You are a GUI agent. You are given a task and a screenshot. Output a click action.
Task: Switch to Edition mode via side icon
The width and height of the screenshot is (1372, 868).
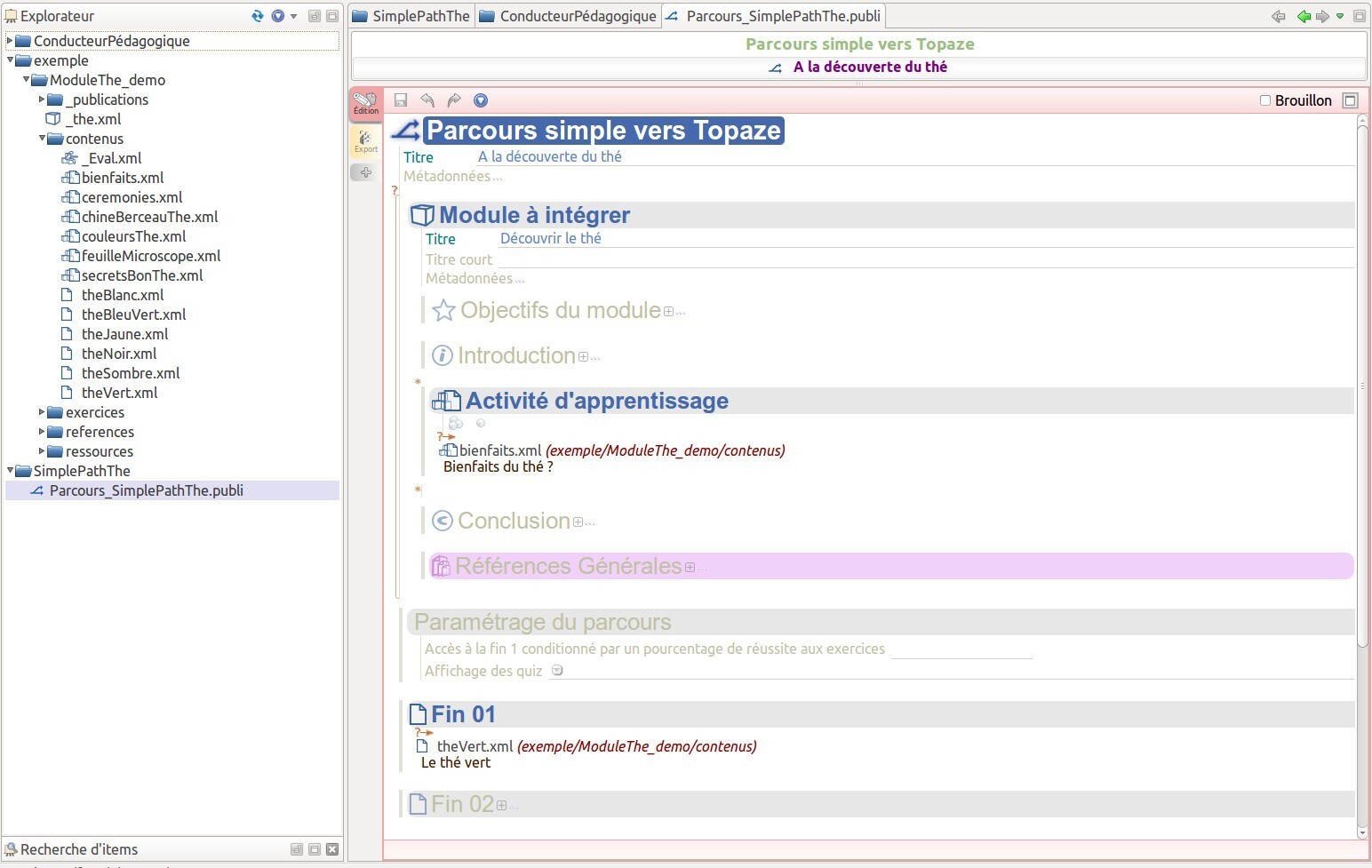(x=365, y=104)
